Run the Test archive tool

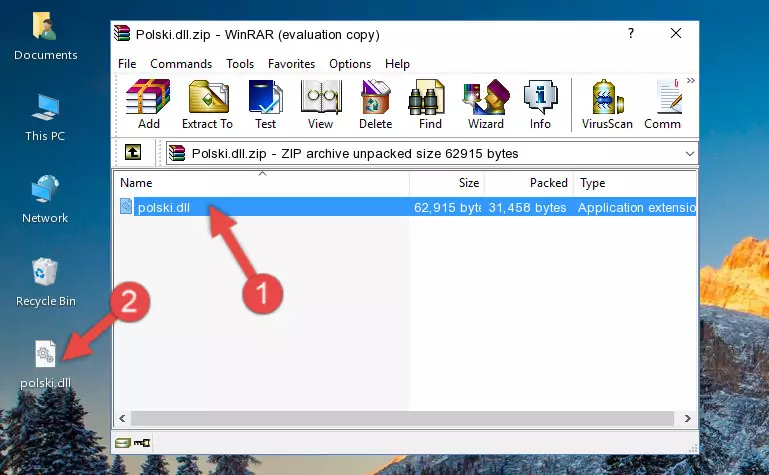pos(265,104)
